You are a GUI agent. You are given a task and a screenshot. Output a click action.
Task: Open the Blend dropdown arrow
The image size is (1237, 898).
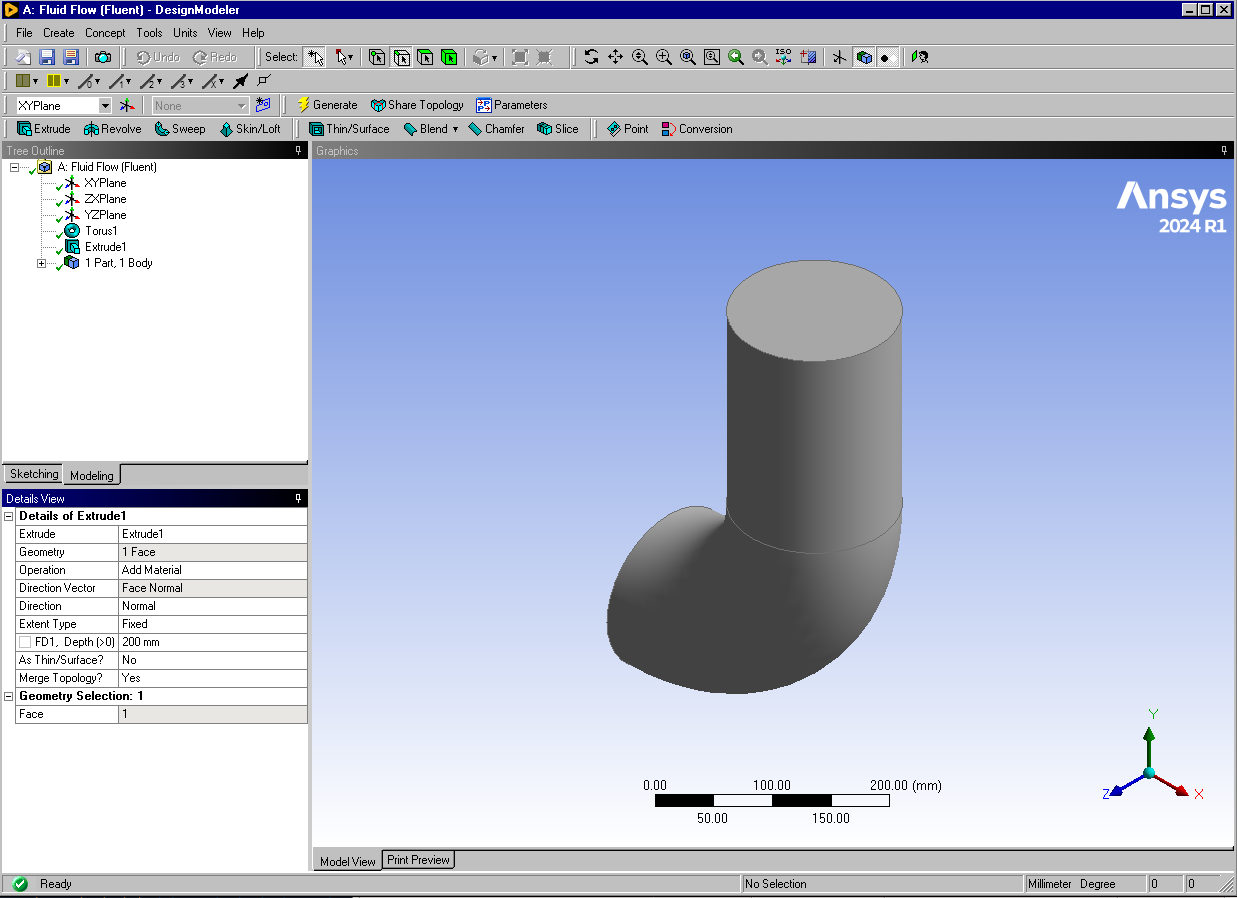tap(455, 129)
